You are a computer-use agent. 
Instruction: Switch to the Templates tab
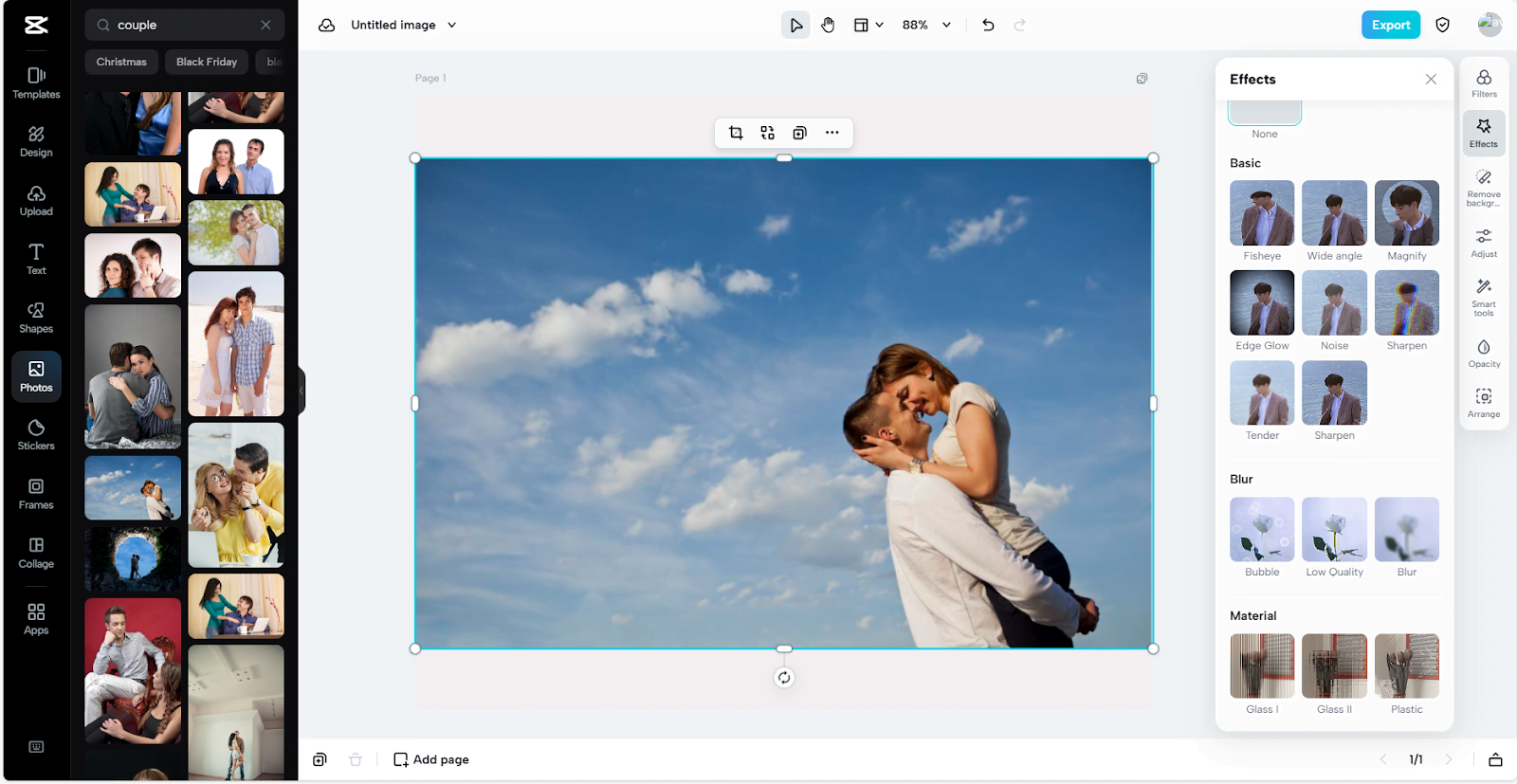pos(36,82)
